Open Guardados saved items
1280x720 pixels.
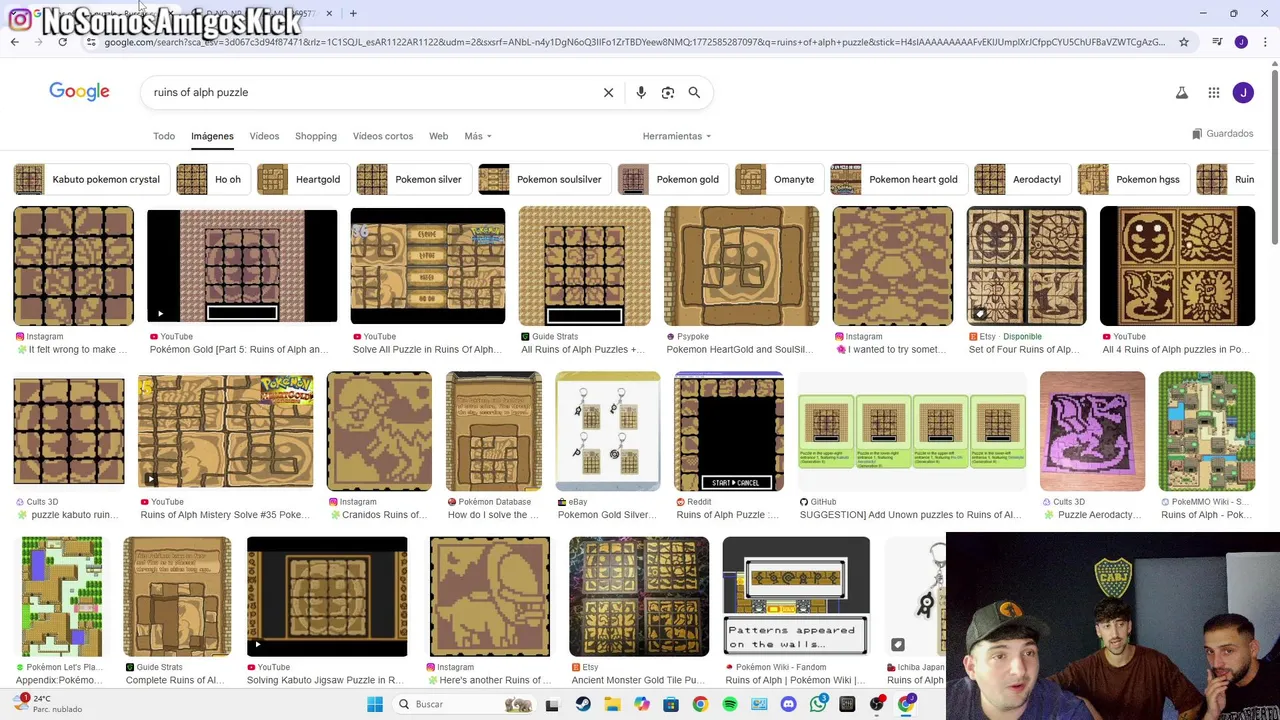pyautogui.click(x=1223, y=134)
